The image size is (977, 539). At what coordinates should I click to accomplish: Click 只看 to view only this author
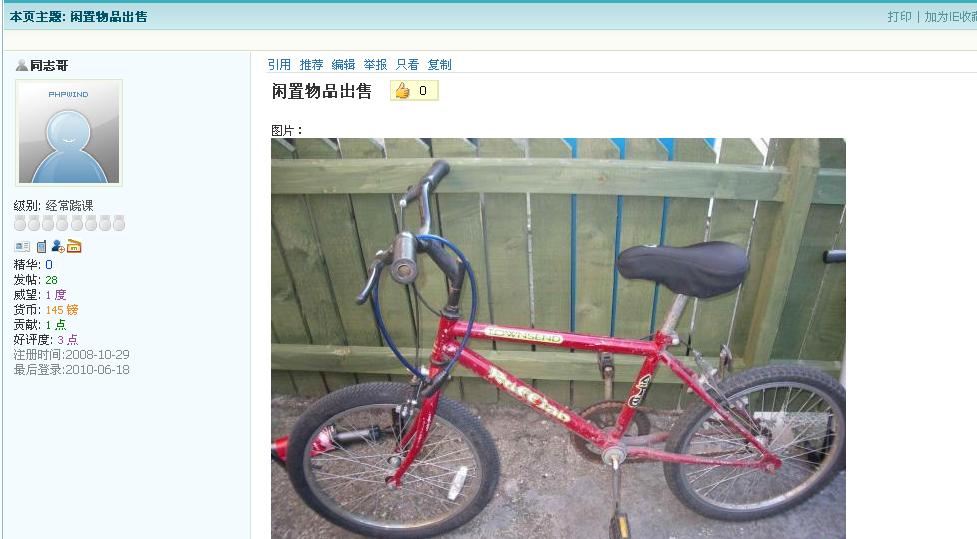407,64
